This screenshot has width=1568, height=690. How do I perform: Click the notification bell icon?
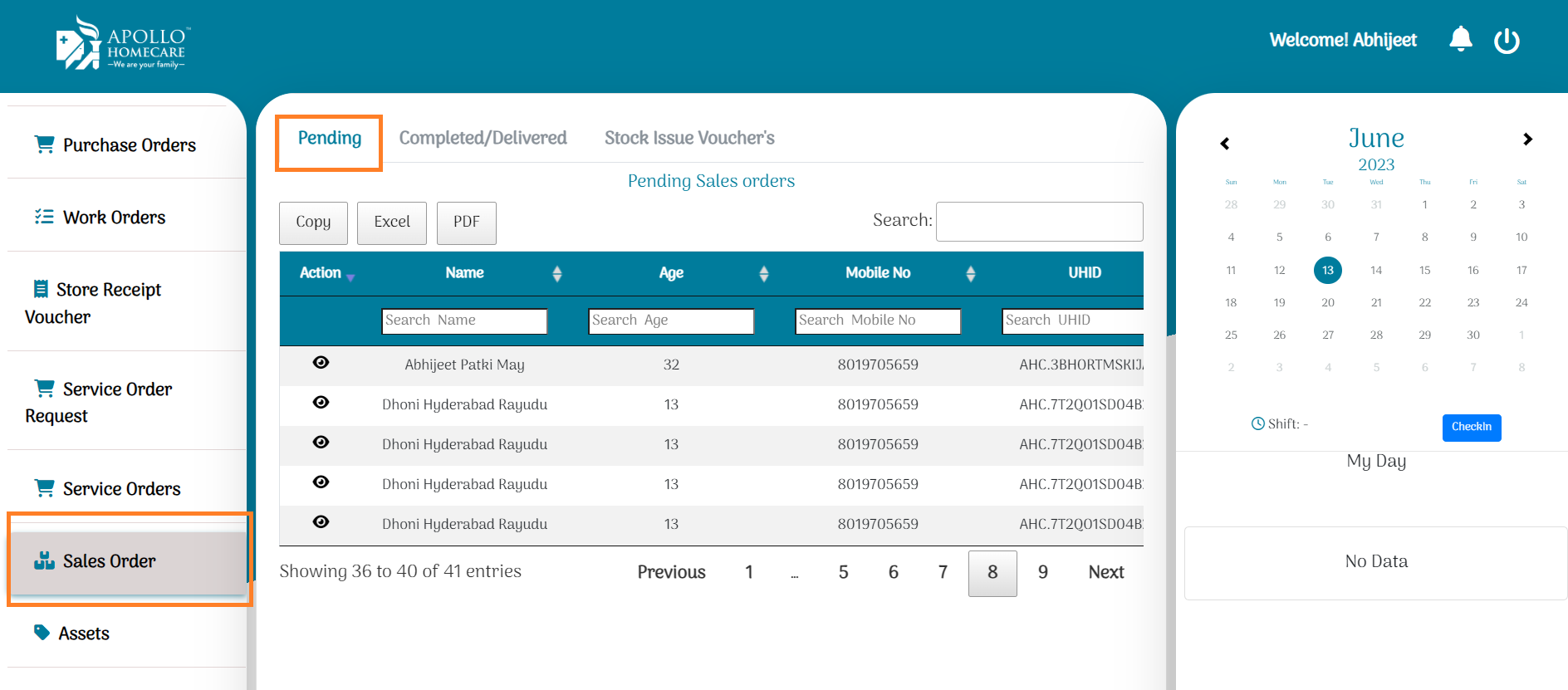pyautogui.click(x=1460, y=39)
